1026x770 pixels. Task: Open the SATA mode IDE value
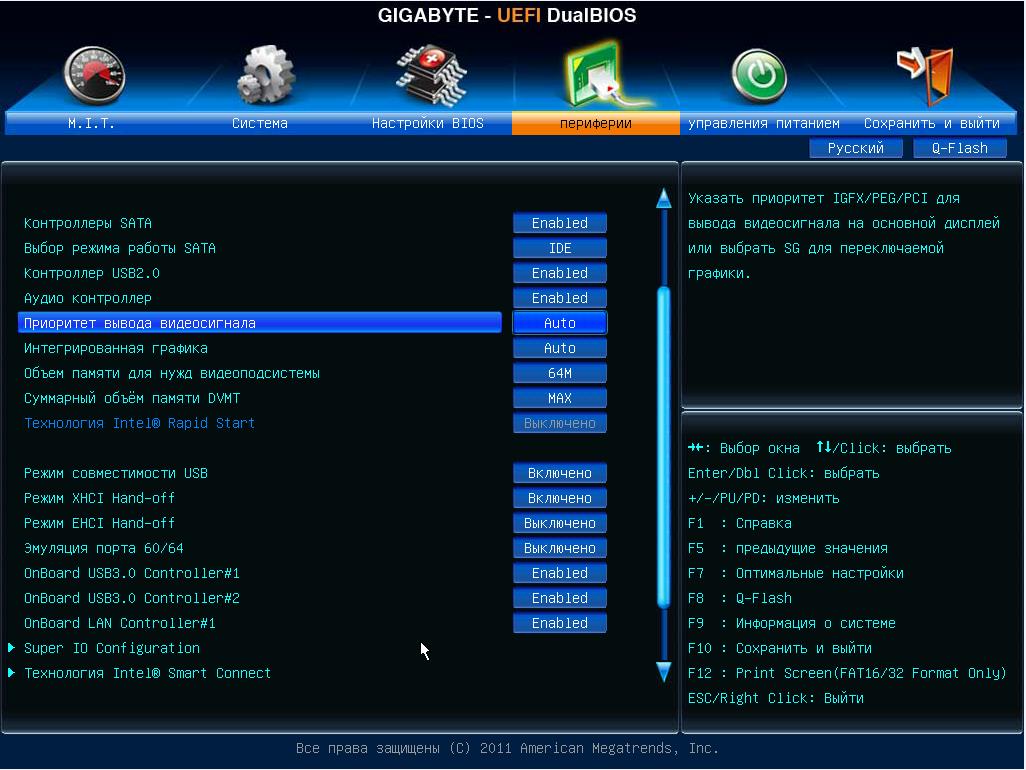point(559,248)
